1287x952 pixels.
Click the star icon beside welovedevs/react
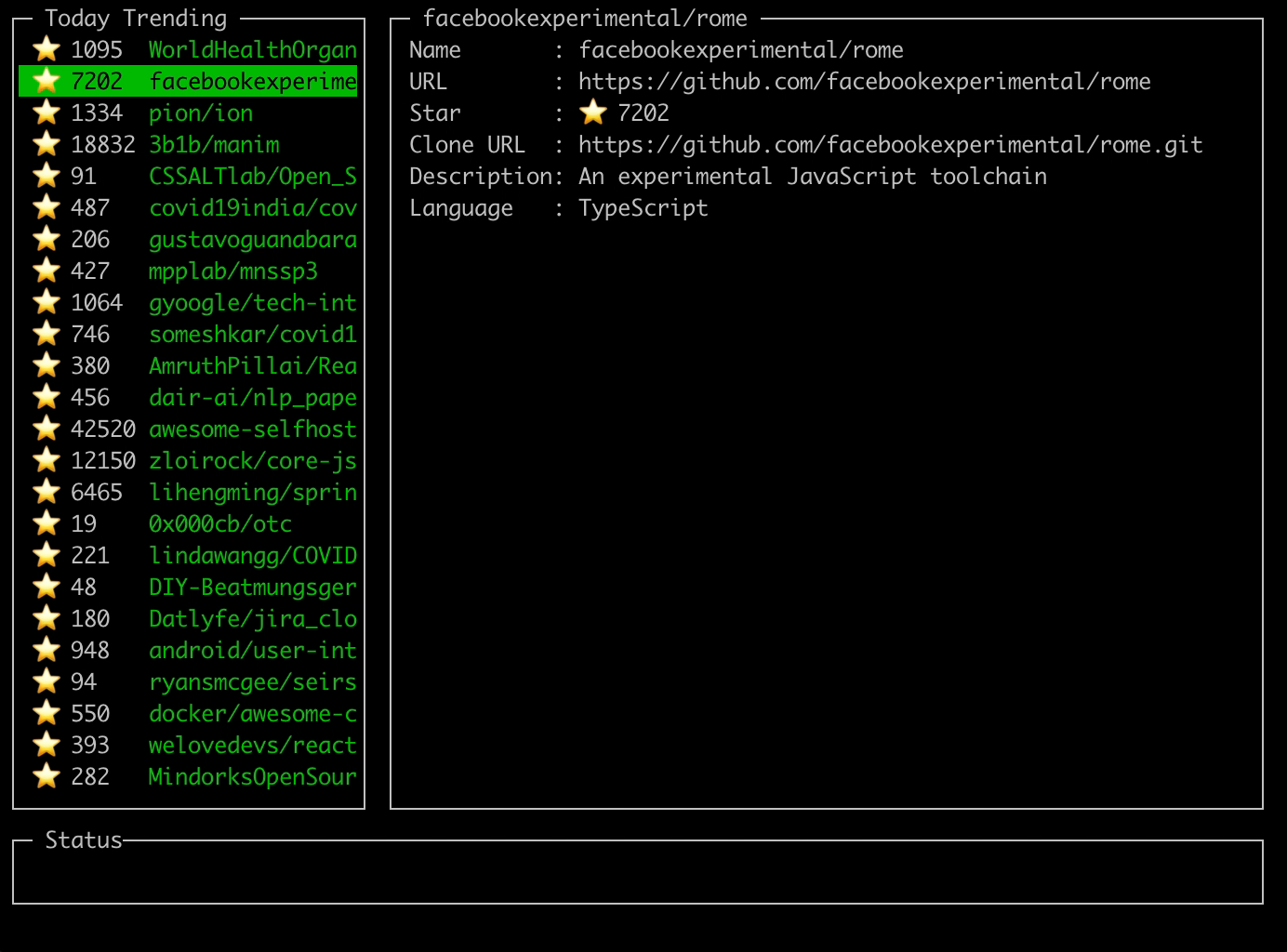[46, 745]
